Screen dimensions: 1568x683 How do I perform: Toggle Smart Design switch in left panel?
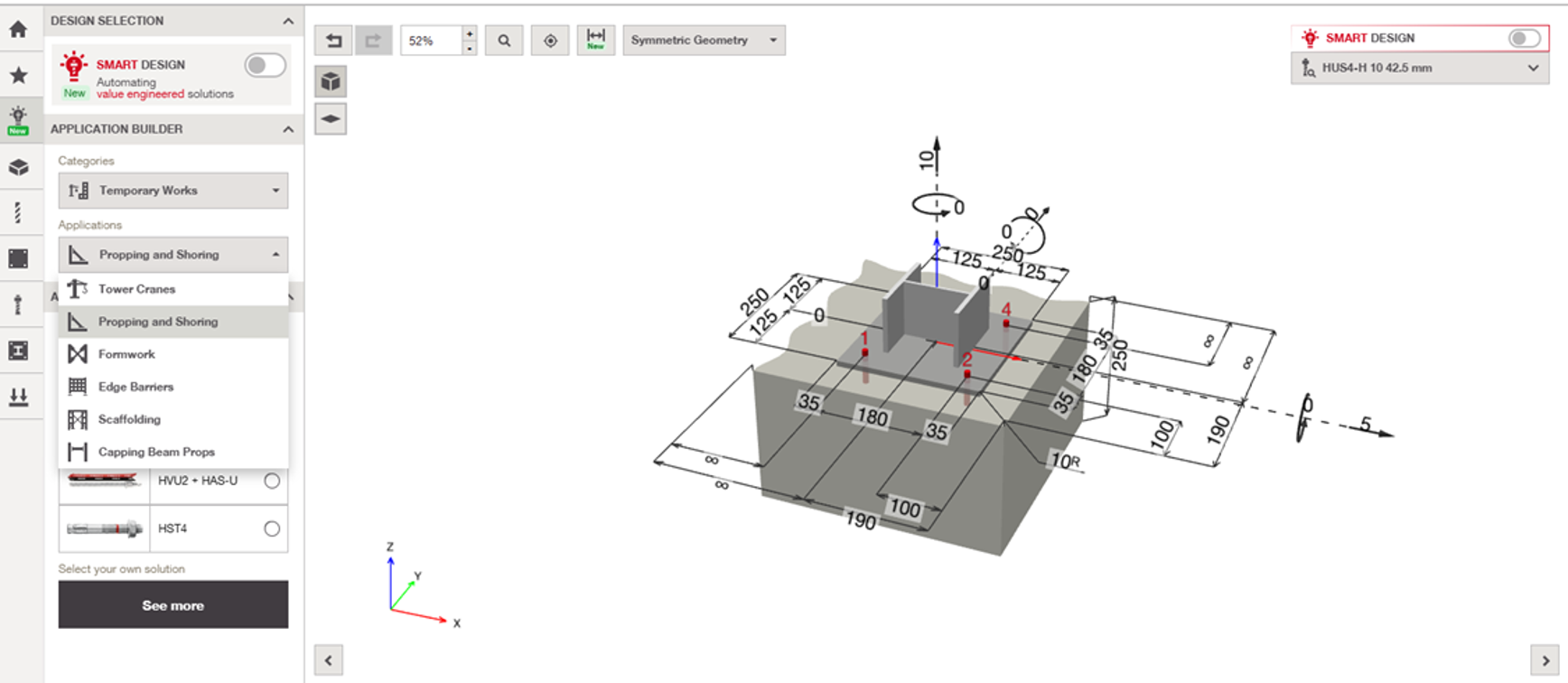pyautogui.click(x=265, y=65)
